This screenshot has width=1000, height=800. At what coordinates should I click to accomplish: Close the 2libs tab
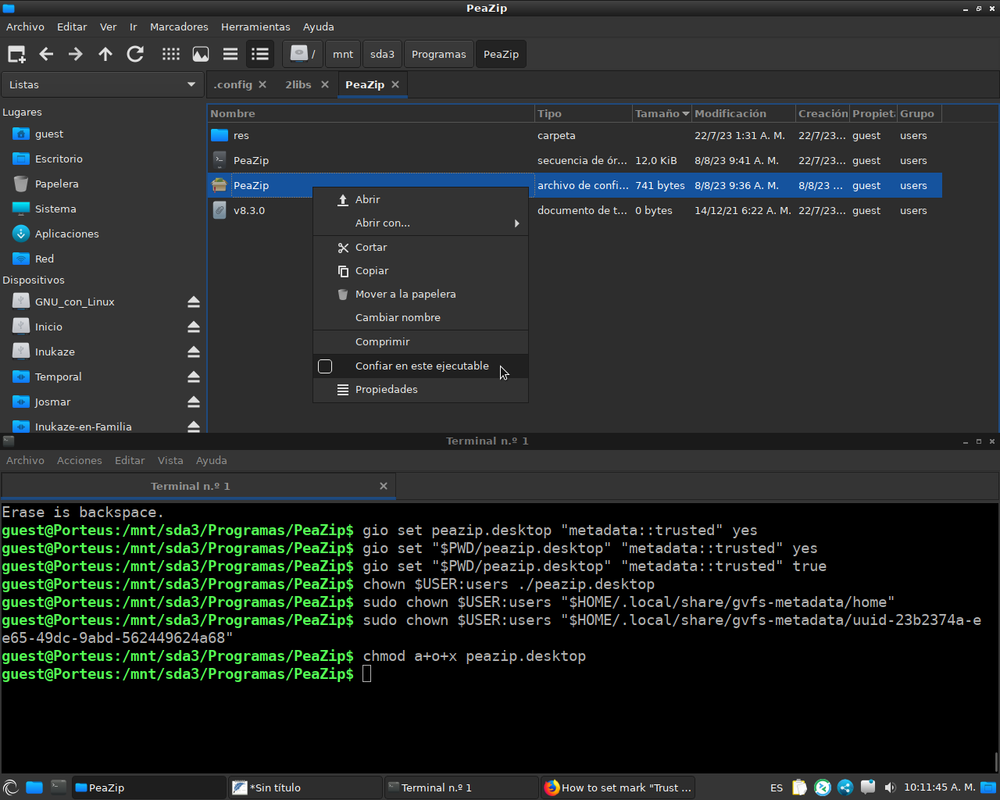click(325, 85)
